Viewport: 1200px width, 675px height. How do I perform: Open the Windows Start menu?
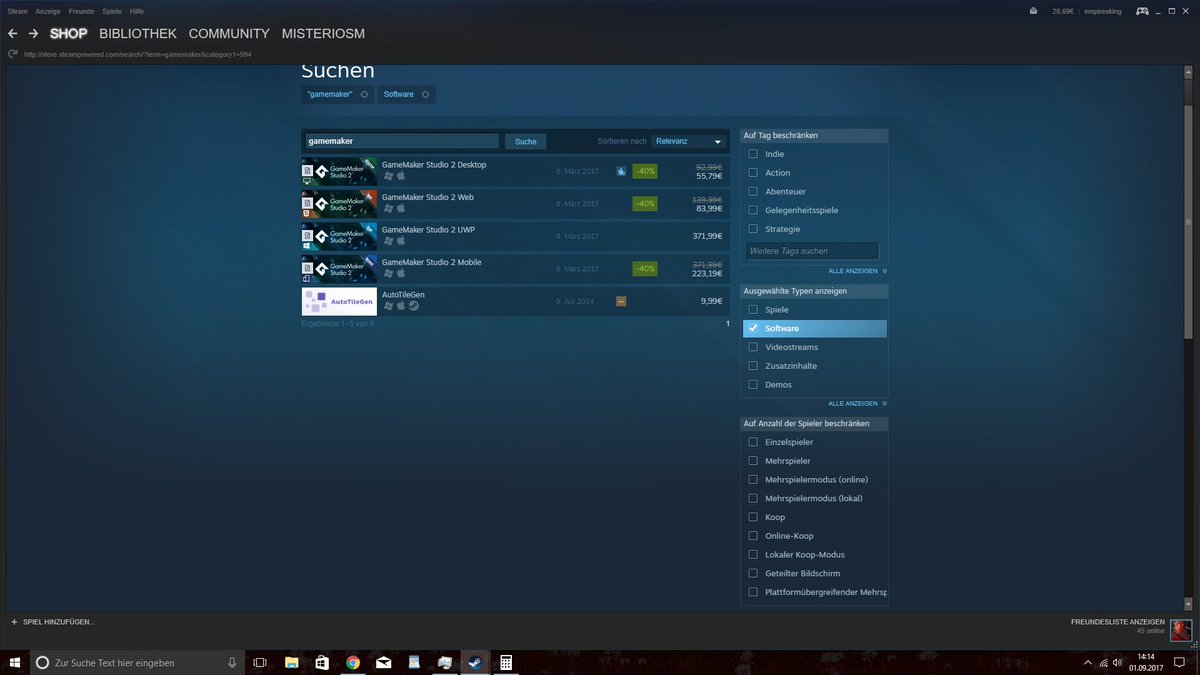tap(14, 662)
